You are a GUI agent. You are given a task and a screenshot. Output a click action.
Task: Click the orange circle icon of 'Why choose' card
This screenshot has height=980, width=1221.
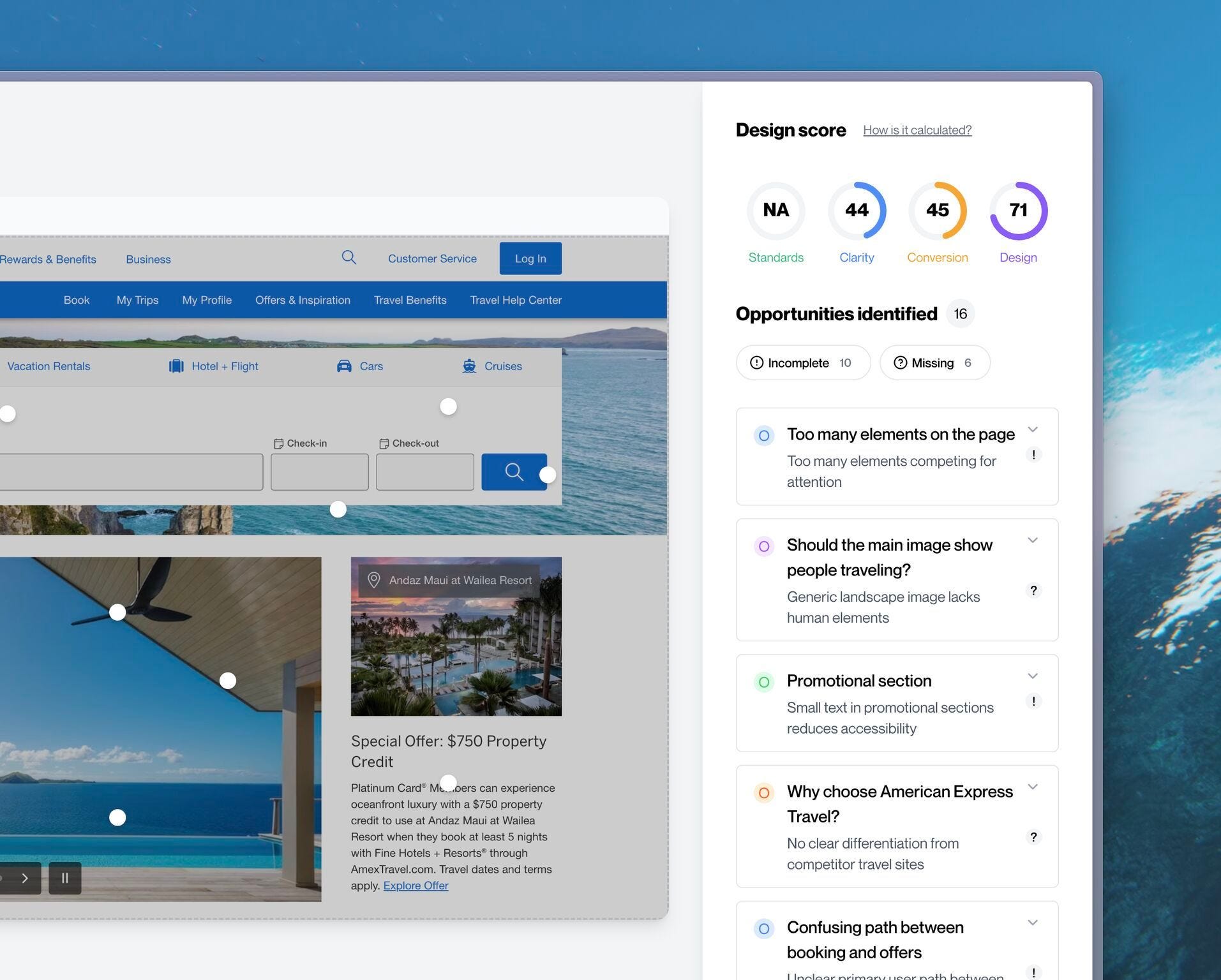pos(763,793)
